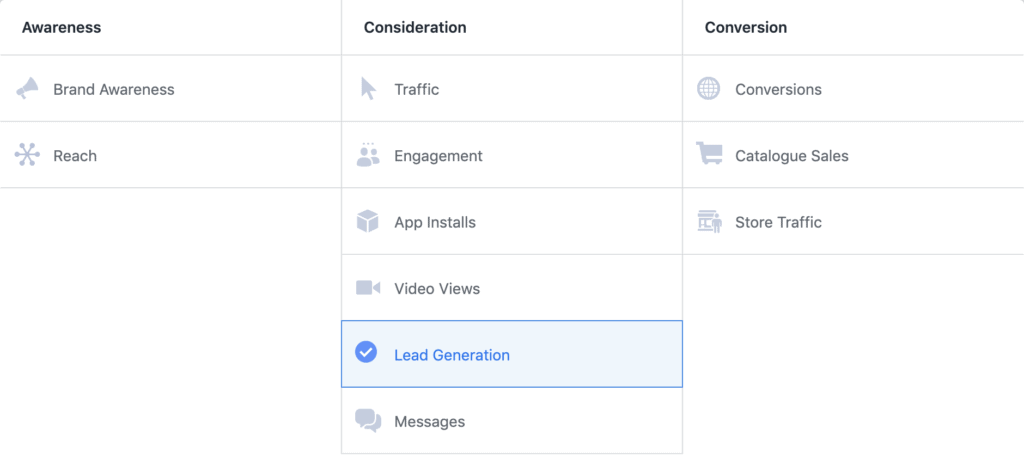This screenshot has width=1024, height=465.
Task: Click the Catalogue Sales cart icon
Action: tap(709, 153)
